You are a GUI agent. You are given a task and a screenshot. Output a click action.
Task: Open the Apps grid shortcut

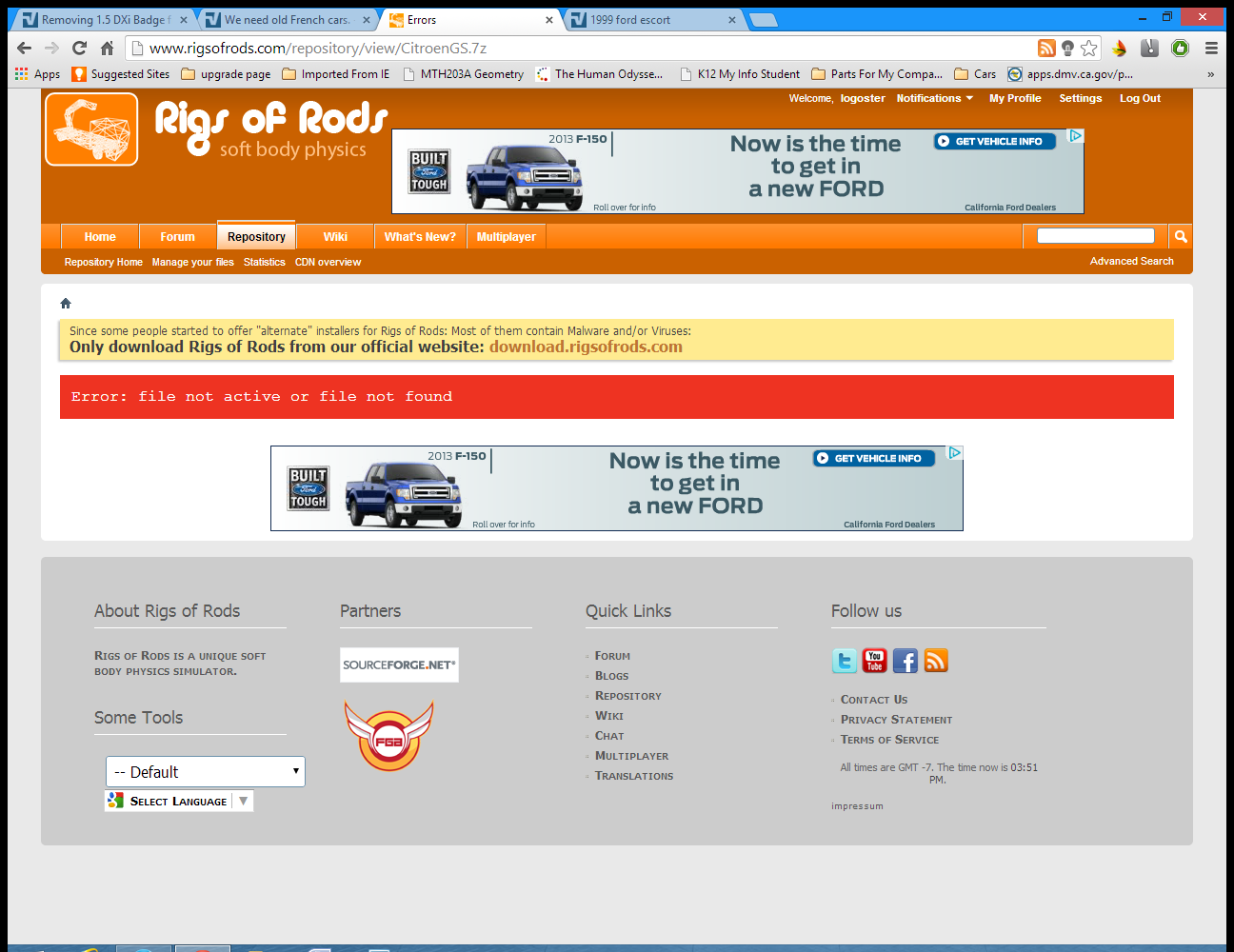coord(37,74)
